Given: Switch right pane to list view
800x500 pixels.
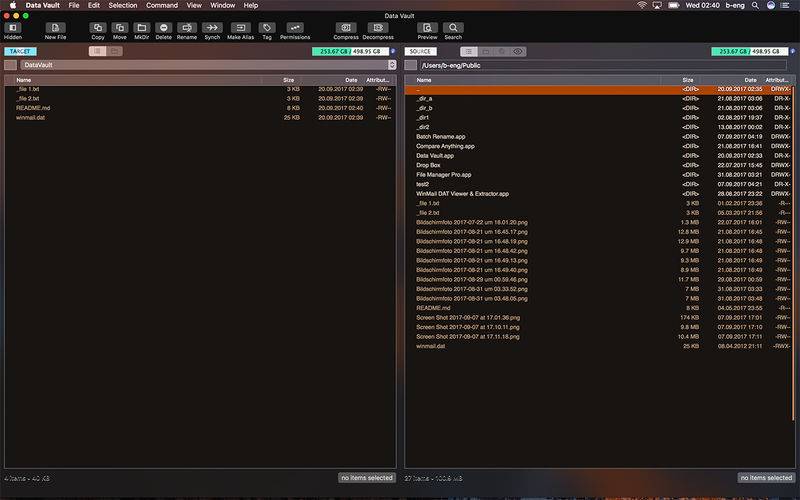Looking at the screenshot, I should pos(469,52).
